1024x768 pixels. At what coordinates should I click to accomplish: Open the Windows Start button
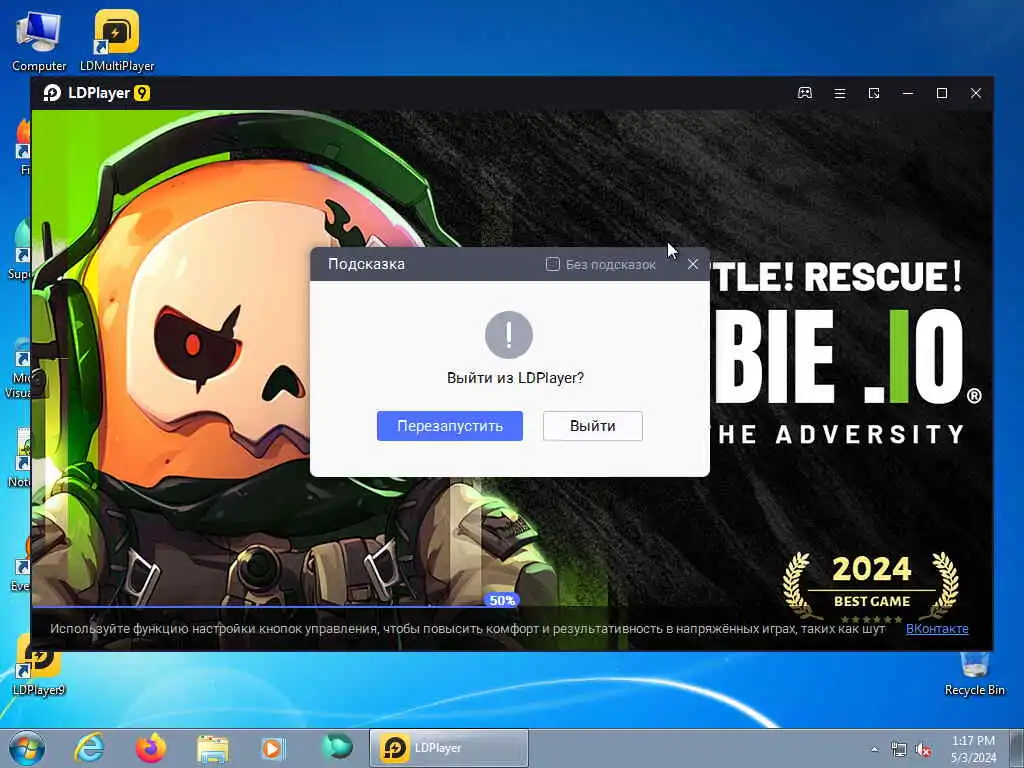[27, 748]
